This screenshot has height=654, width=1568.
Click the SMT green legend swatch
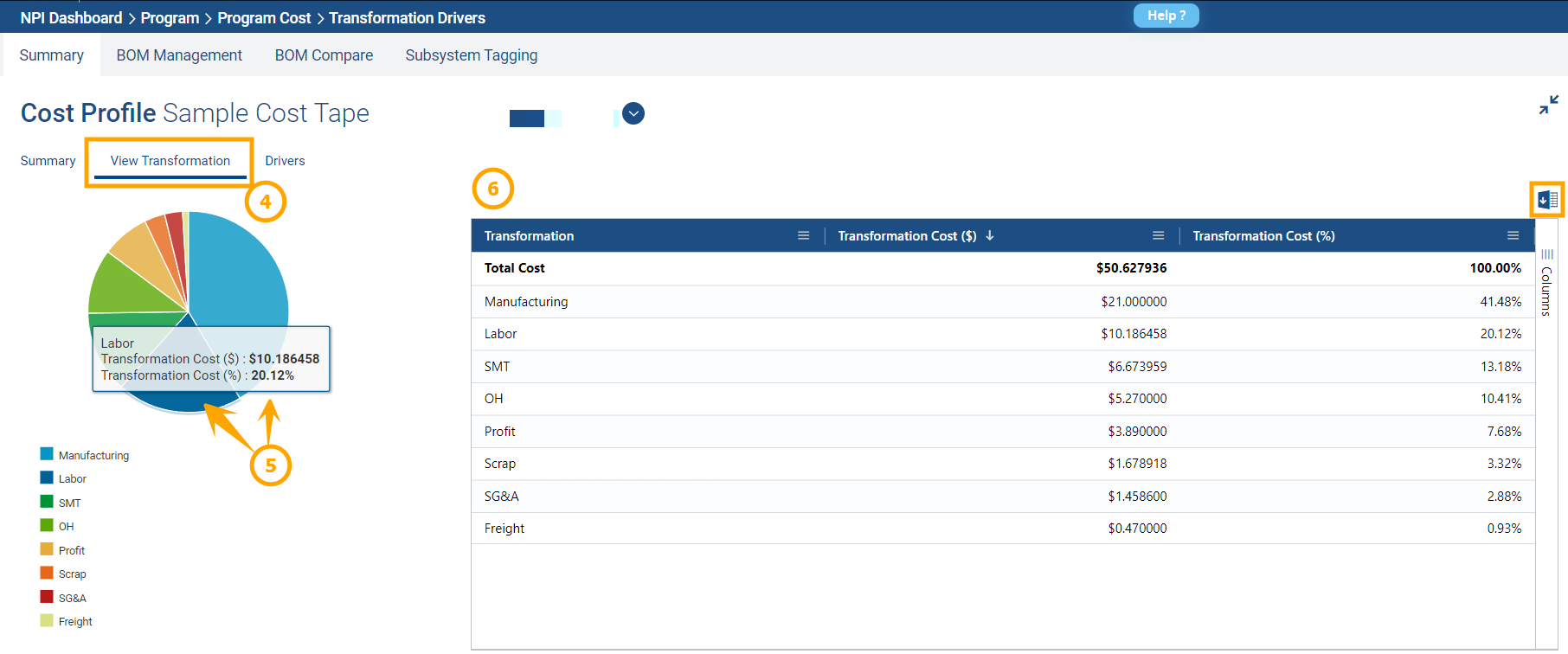tap(47, 502)
